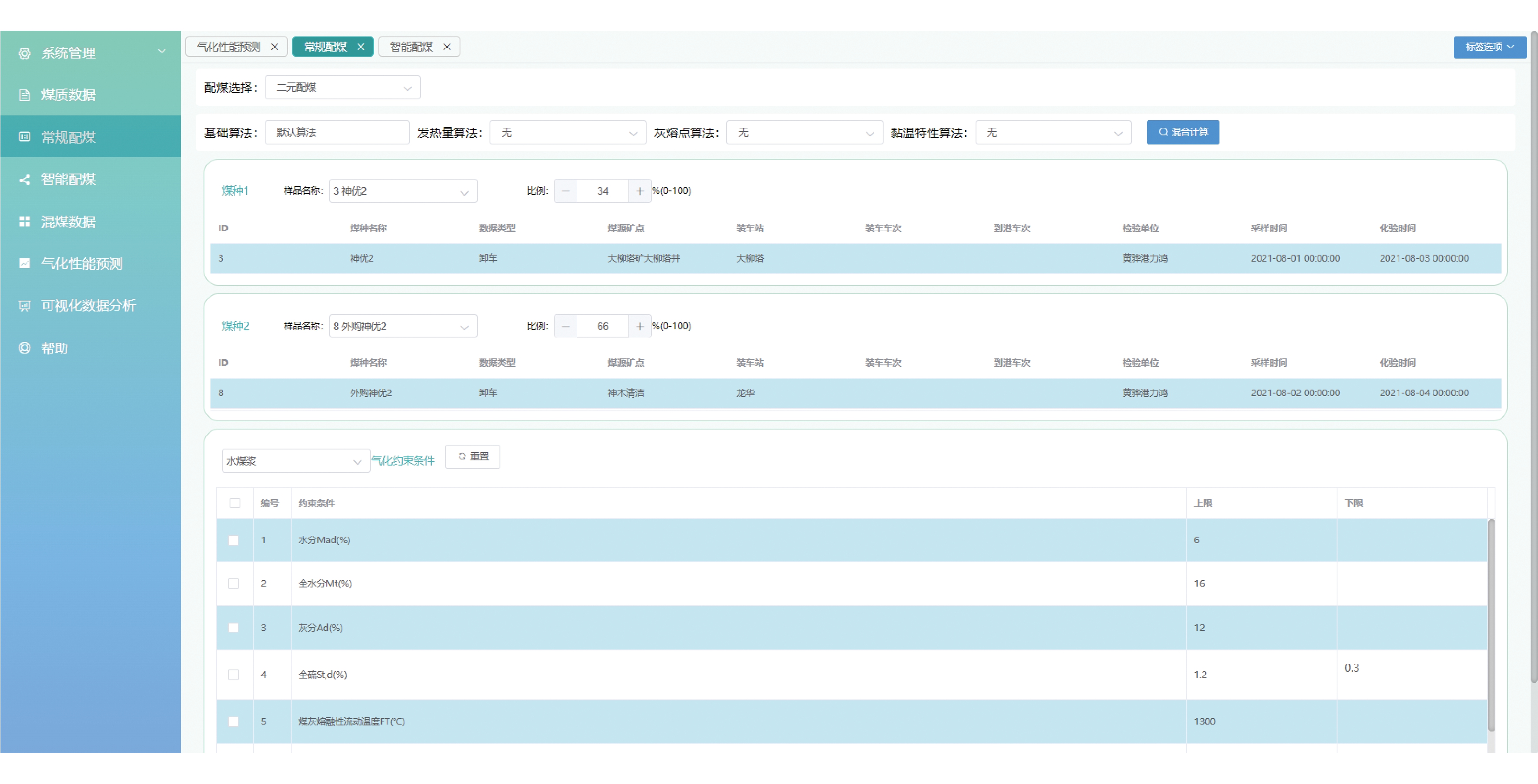Click the 约束条件 column header
The image size is (1538, 784).
coord(316,503)
